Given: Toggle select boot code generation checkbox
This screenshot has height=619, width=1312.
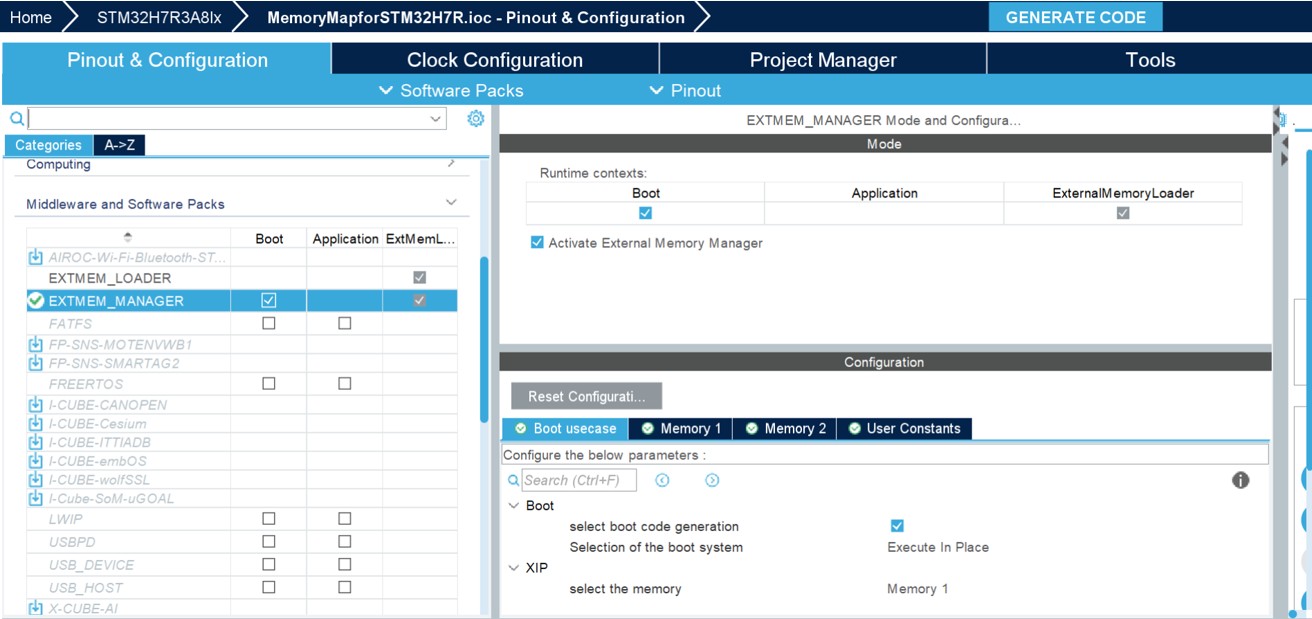Looking at the screenshot, I should 897,526.
